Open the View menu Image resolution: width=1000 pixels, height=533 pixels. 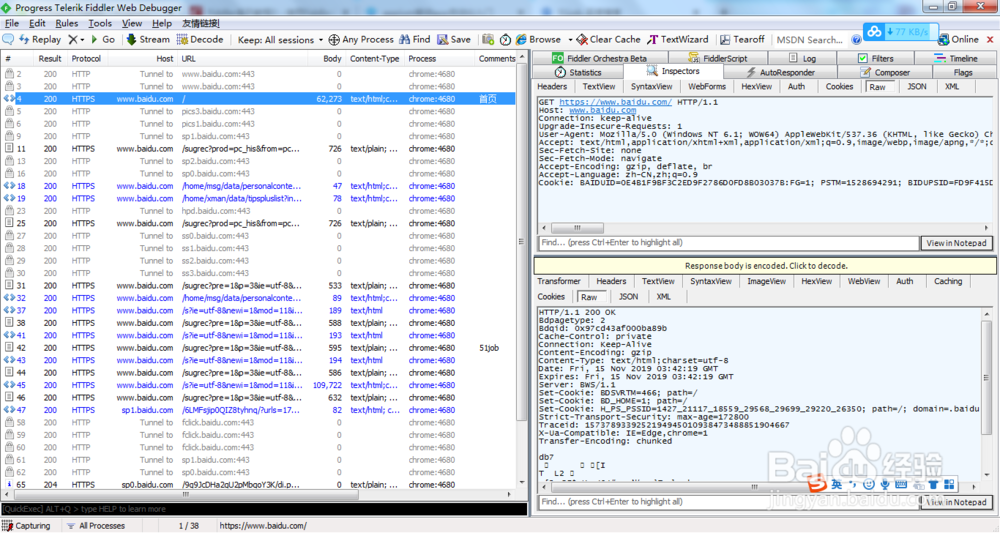click(x=132, y=23)
